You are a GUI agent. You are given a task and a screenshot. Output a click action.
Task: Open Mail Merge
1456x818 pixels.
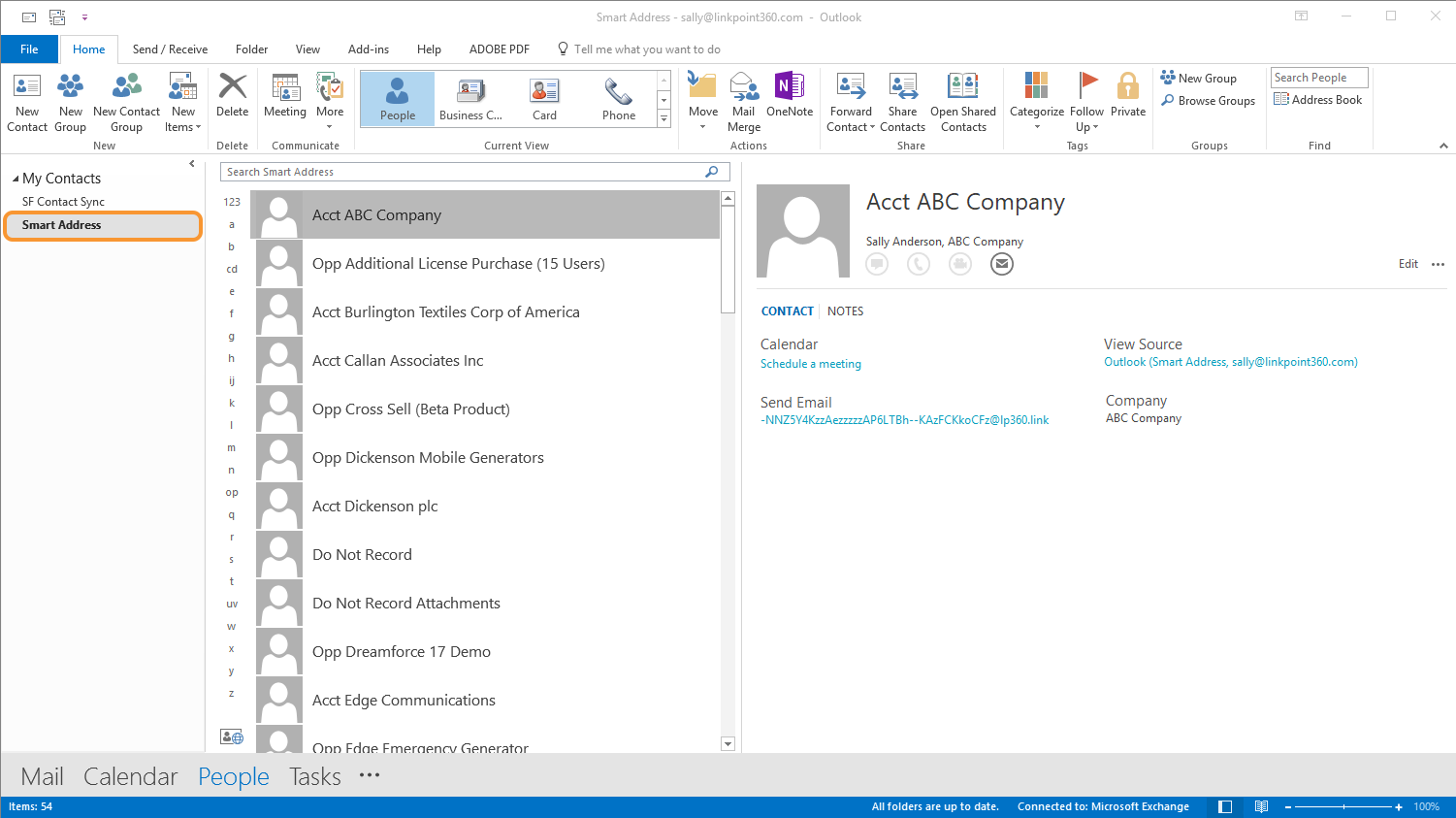tap(744, 103)
